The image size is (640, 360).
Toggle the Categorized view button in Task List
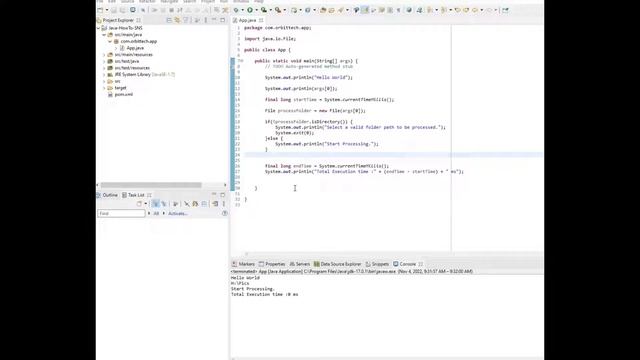pos(156,204)
